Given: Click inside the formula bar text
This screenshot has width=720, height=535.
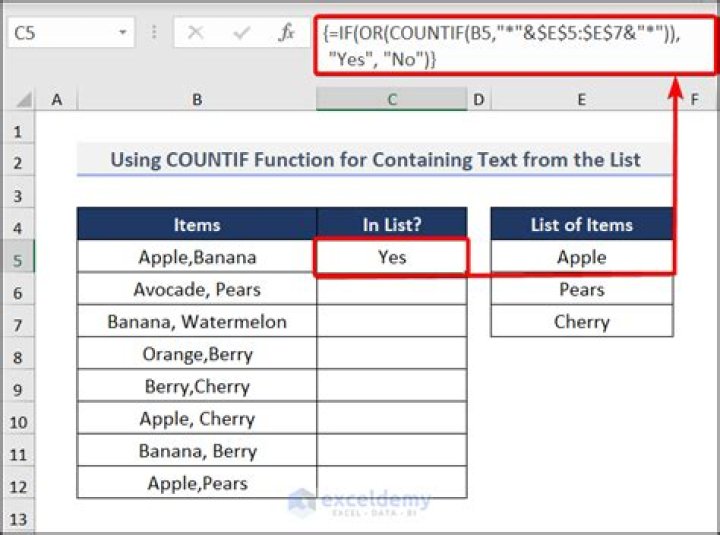Looking at the screenshot, I should (514, 46).
